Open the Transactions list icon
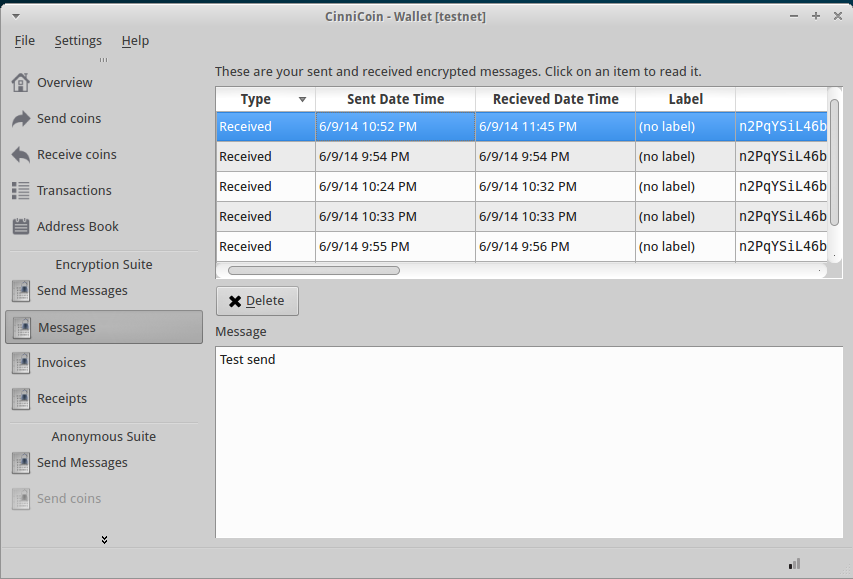Screen dimensions: 853x579 point(21,190)
